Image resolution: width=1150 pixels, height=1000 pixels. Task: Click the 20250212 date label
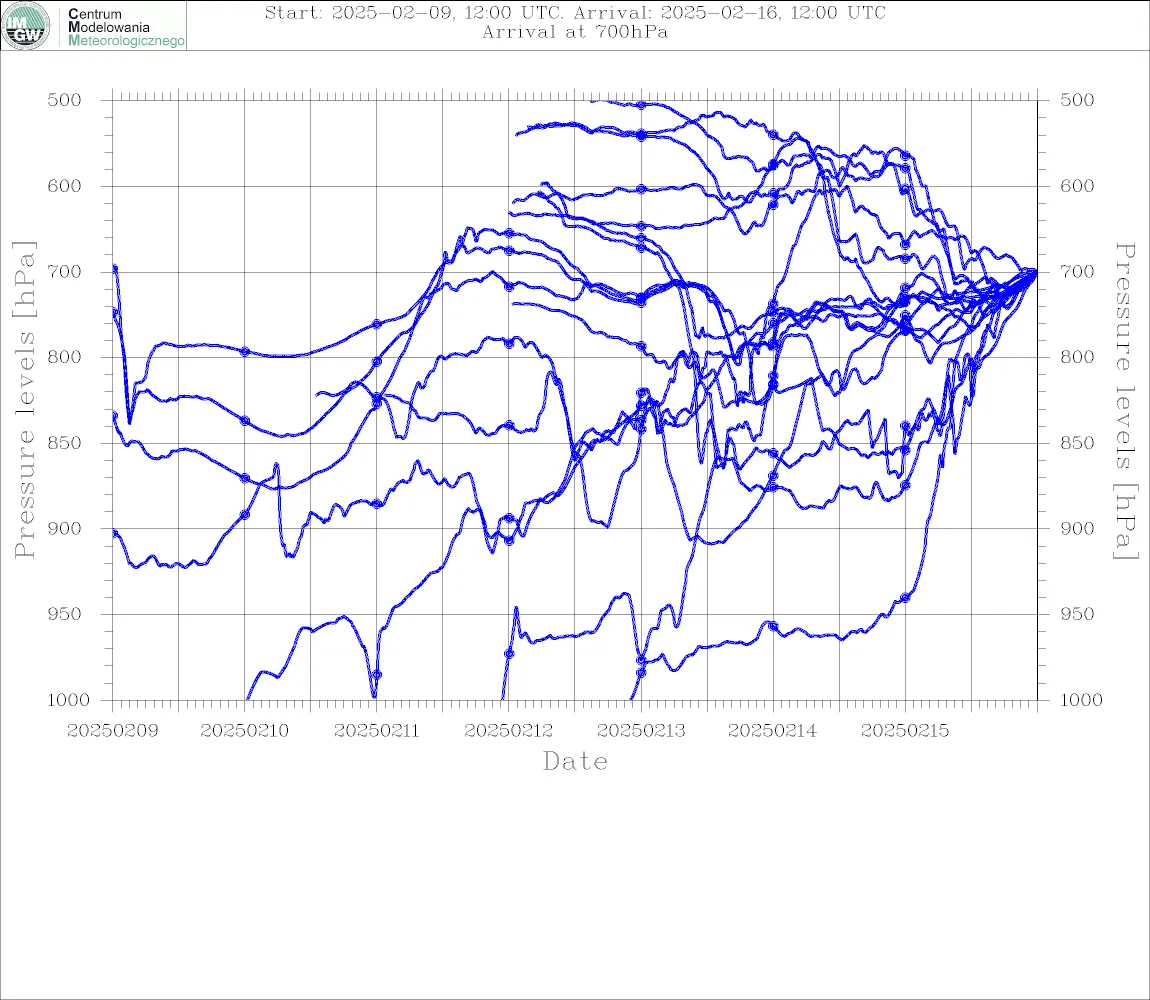pyautogui.click(x=508, y=731)
